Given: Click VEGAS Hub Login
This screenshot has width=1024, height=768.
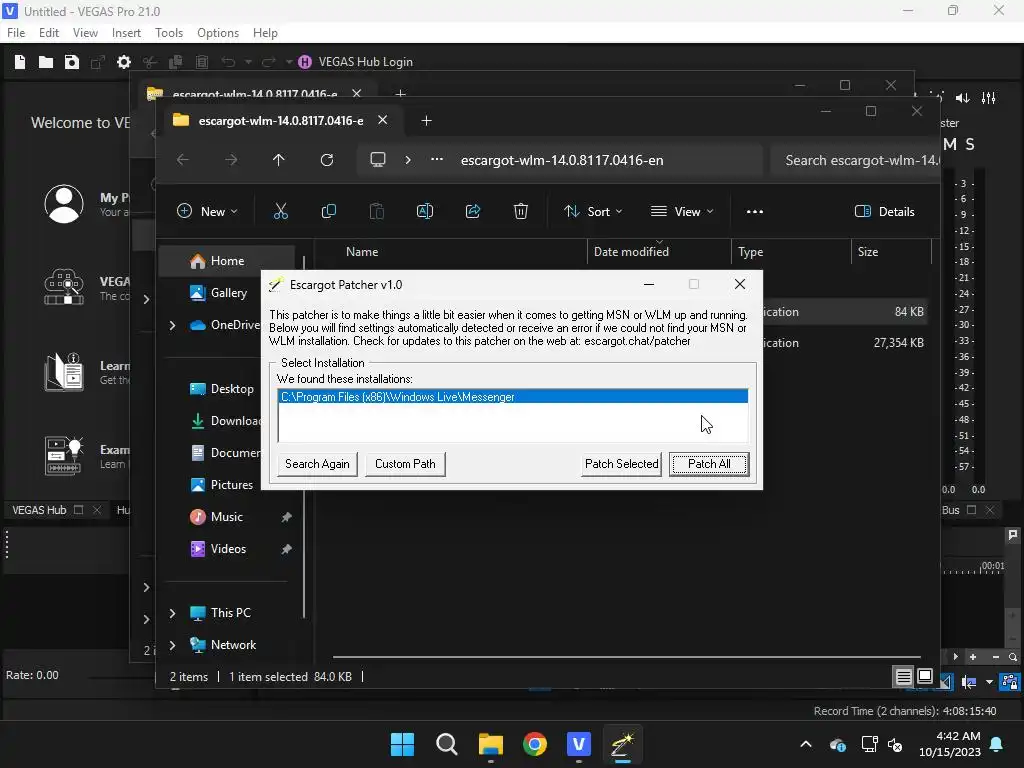Looking at the screenshot, I should 355,62.
